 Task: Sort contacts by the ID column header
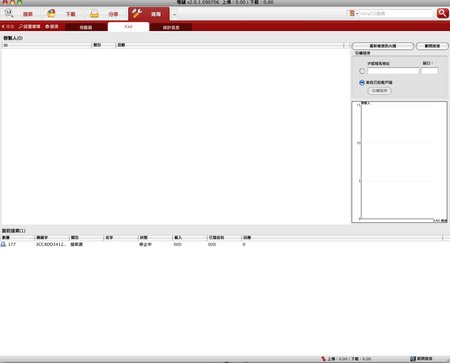(x=47, y=45)
